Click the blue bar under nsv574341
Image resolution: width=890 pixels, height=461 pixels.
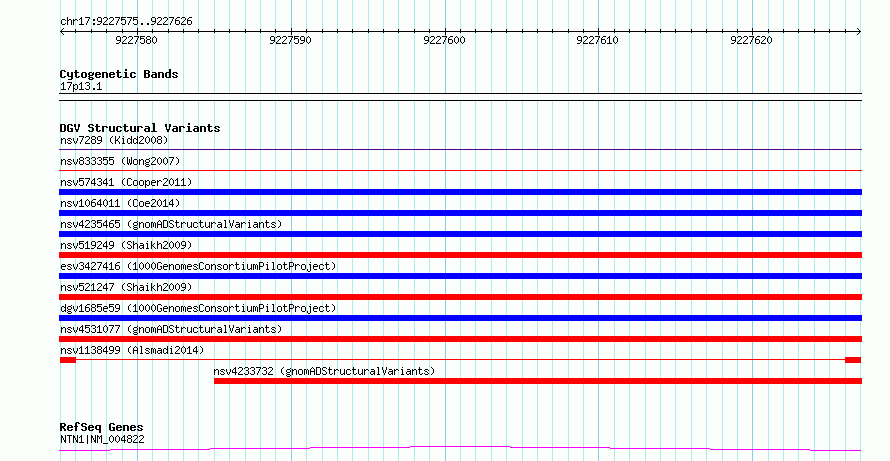pyautogui.click(x=460, y=192)
